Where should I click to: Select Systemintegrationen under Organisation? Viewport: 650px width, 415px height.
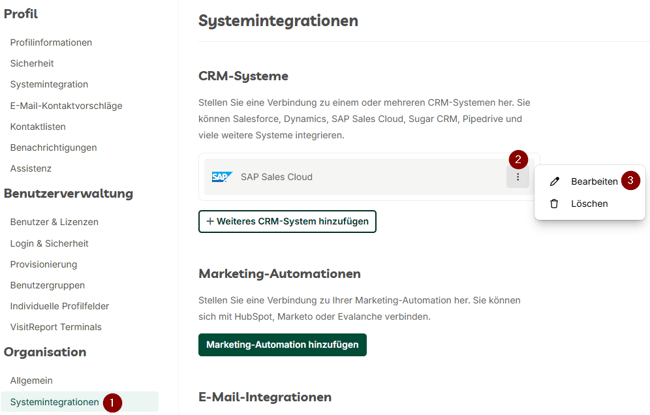[54, 402]
